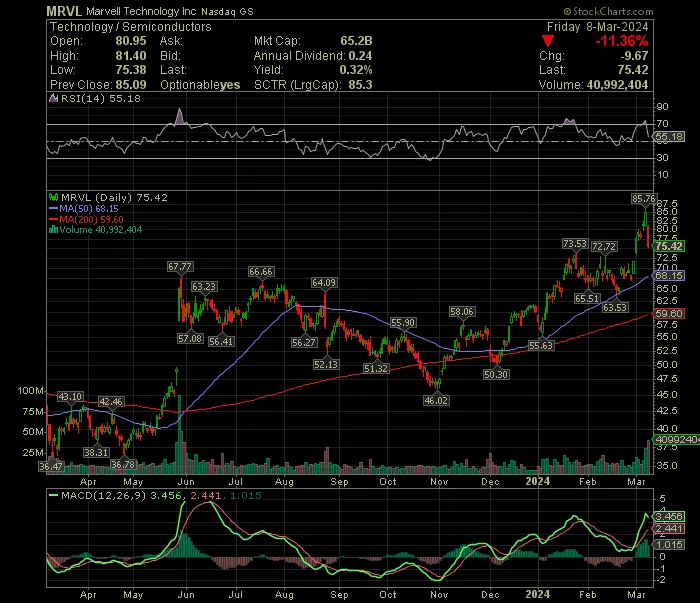Viewport: 700px width, 603px height.
Task: Click the MACD(12,26,9) indicator label
Action: [x=104, y=495]
